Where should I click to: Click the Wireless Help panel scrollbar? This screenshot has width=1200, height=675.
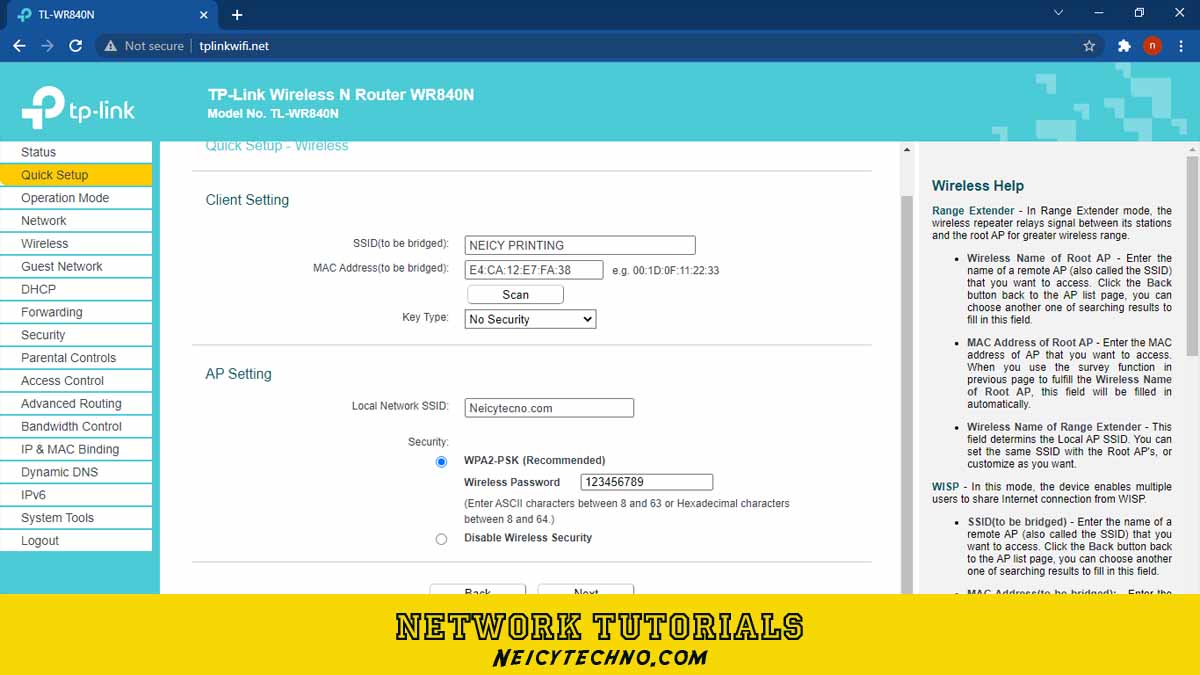[1192, 255]
